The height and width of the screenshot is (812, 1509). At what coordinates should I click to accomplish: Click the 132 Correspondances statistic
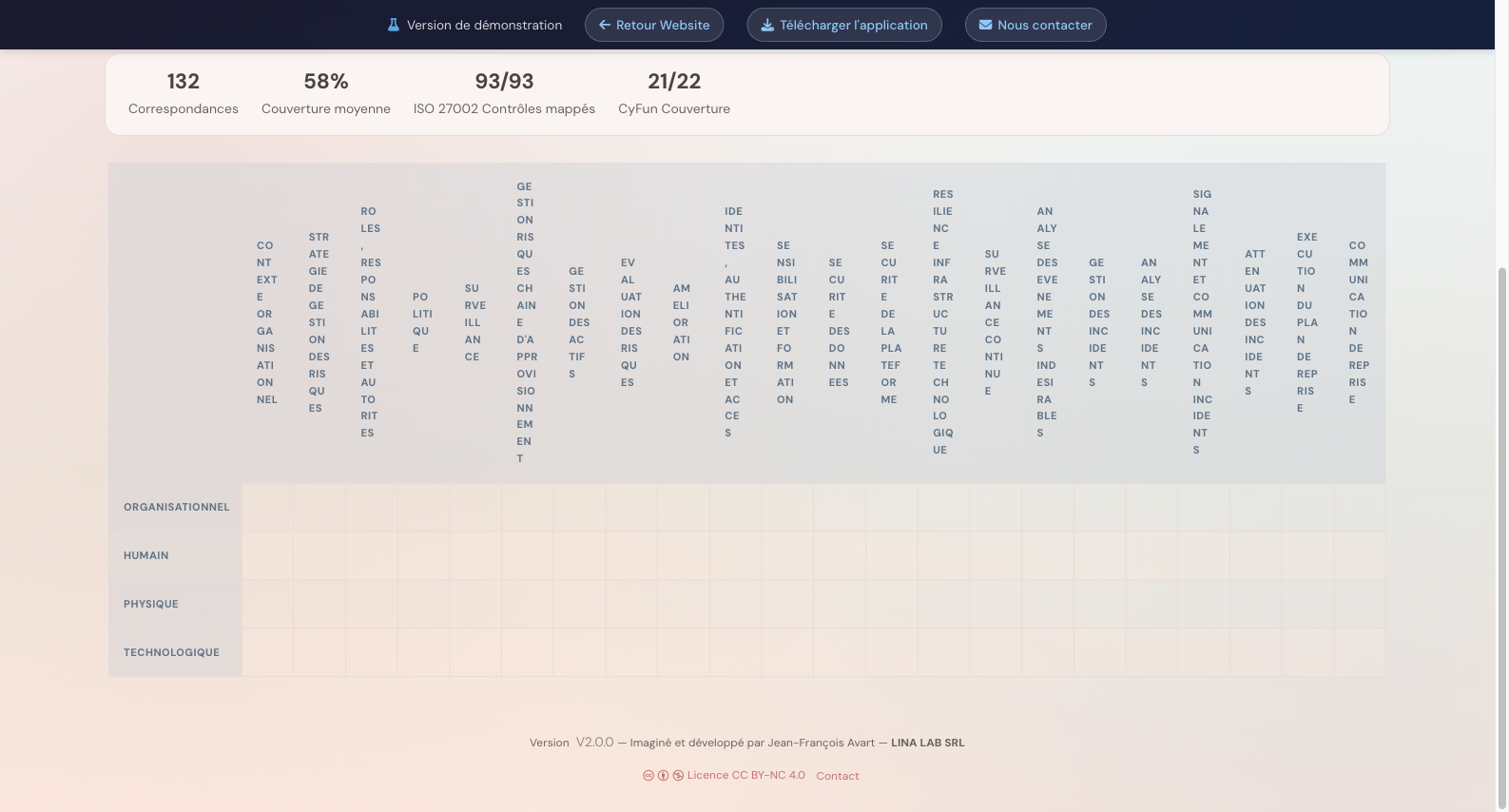(x=184, y=93)
